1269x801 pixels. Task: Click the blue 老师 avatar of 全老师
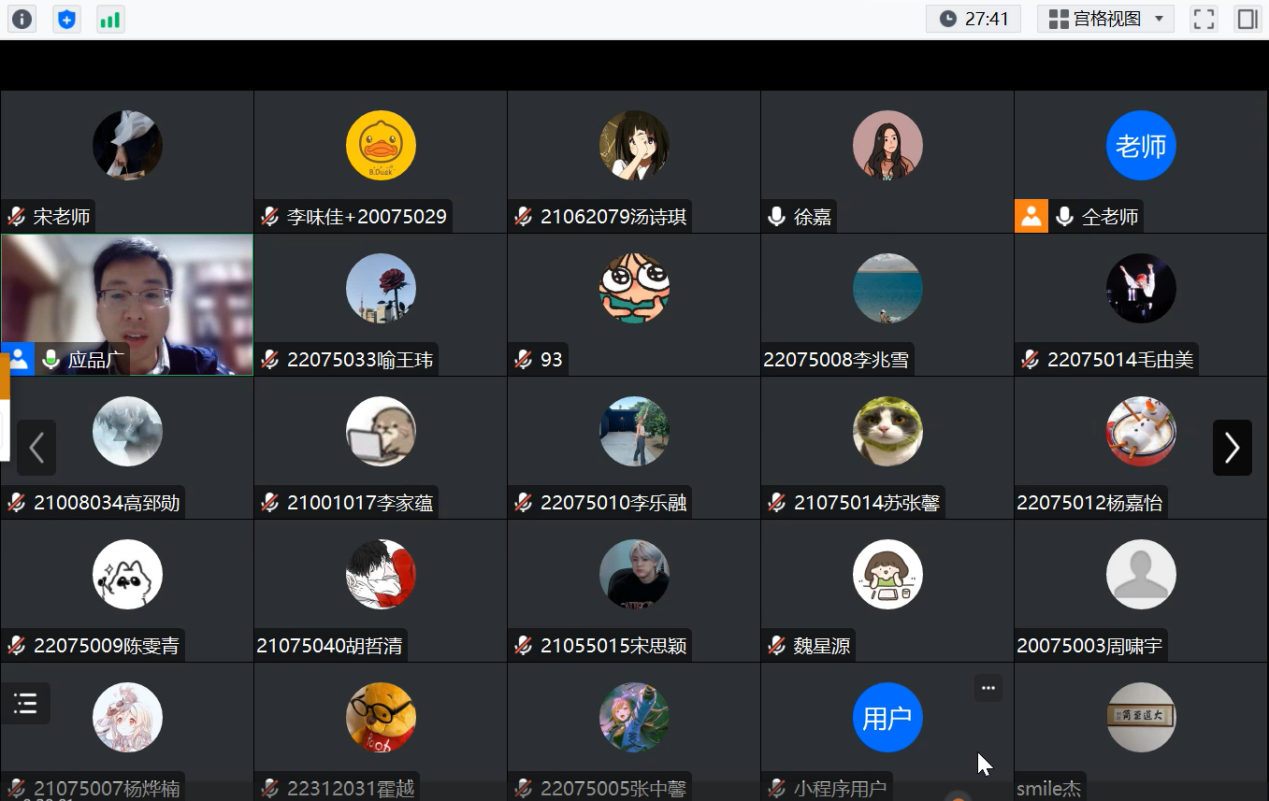1141,146
